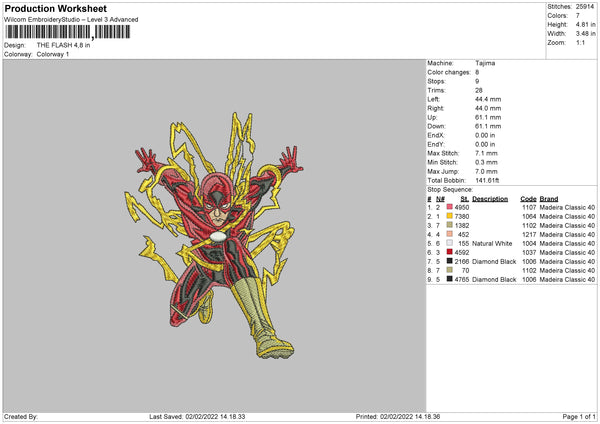
Task: Click the Trims value 28
Action: click(479, 90)
